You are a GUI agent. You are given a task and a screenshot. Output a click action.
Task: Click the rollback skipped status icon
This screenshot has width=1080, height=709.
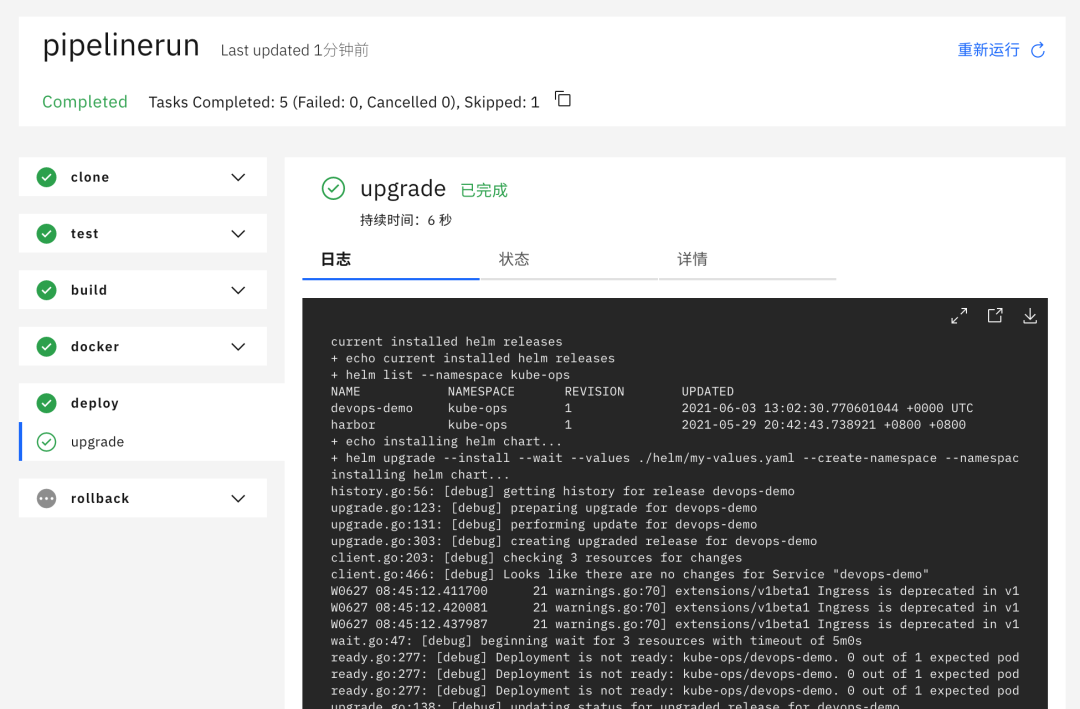[47, 498]
